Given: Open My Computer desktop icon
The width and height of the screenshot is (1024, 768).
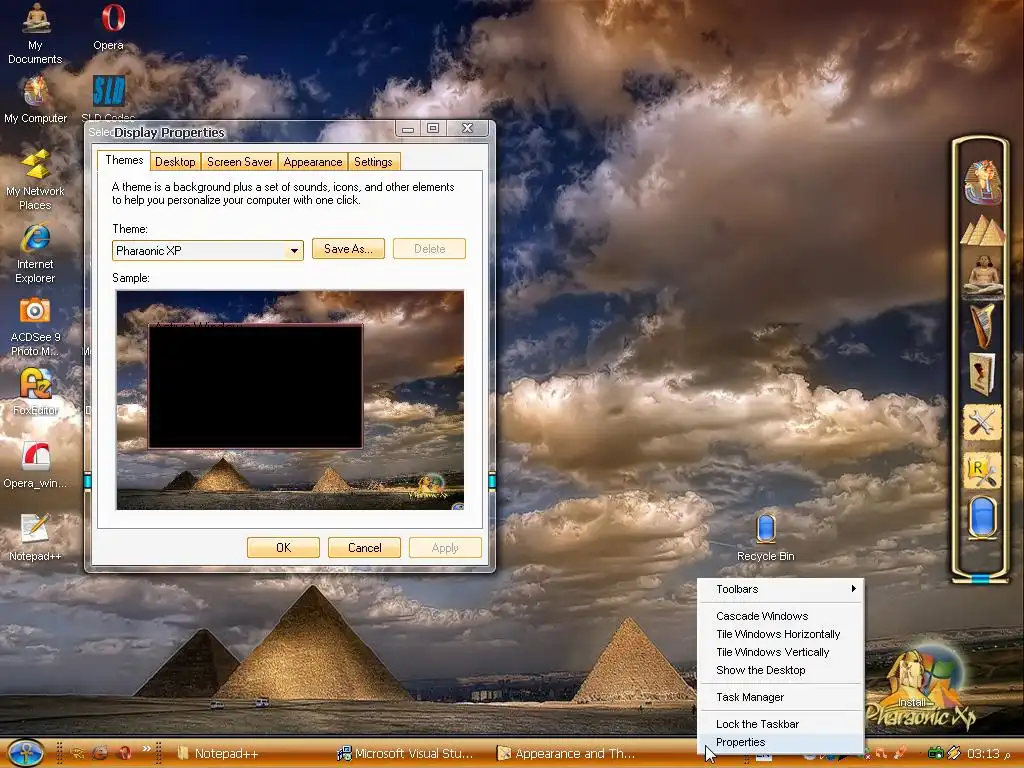Looking at the screenshot, I should pos(35,99).
